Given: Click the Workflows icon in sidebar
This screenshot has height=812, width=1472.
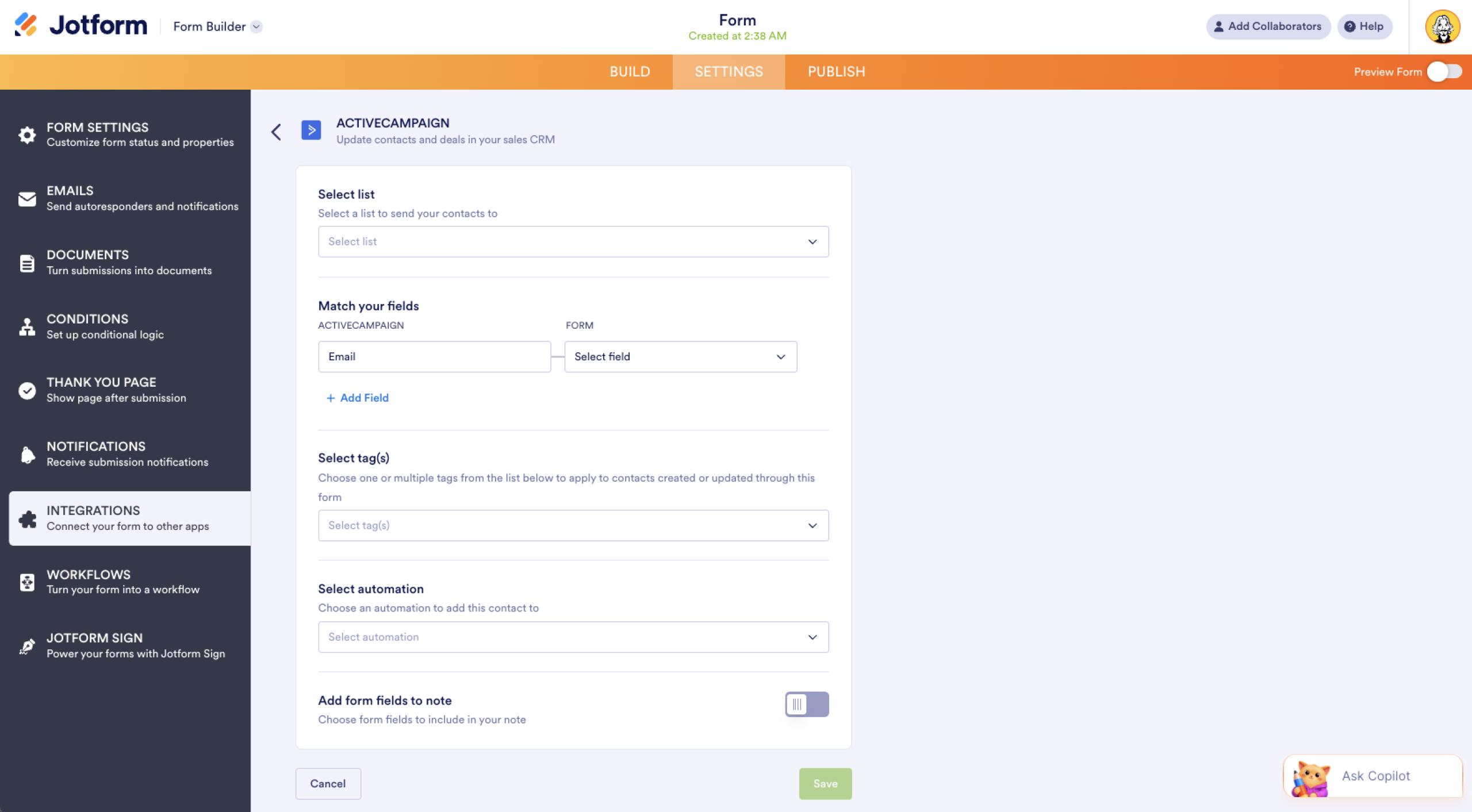Looking at the screenshot, I should (x=27, y=582).
